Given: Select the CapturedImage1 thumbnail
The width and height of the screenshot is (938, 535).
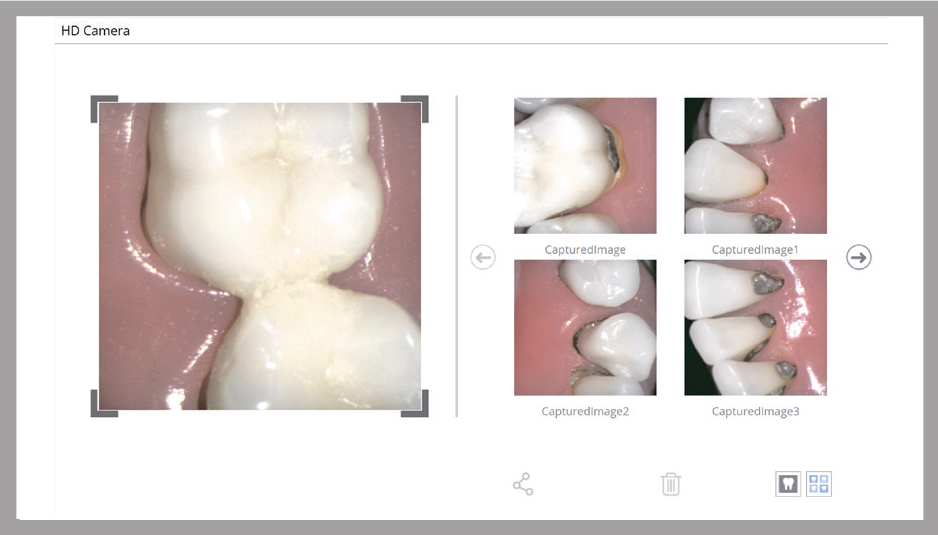Looking at the screenshot, I should point(755,166).
